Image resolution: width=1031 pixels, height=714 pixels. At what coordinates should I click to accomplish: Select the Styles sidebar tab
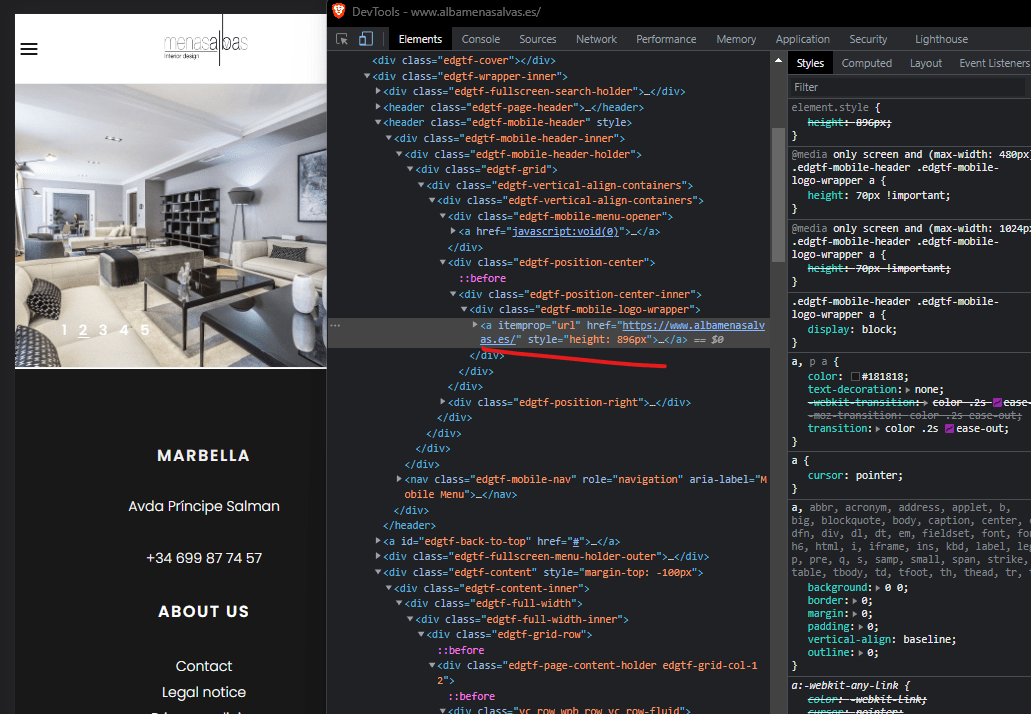click(810, 63)
